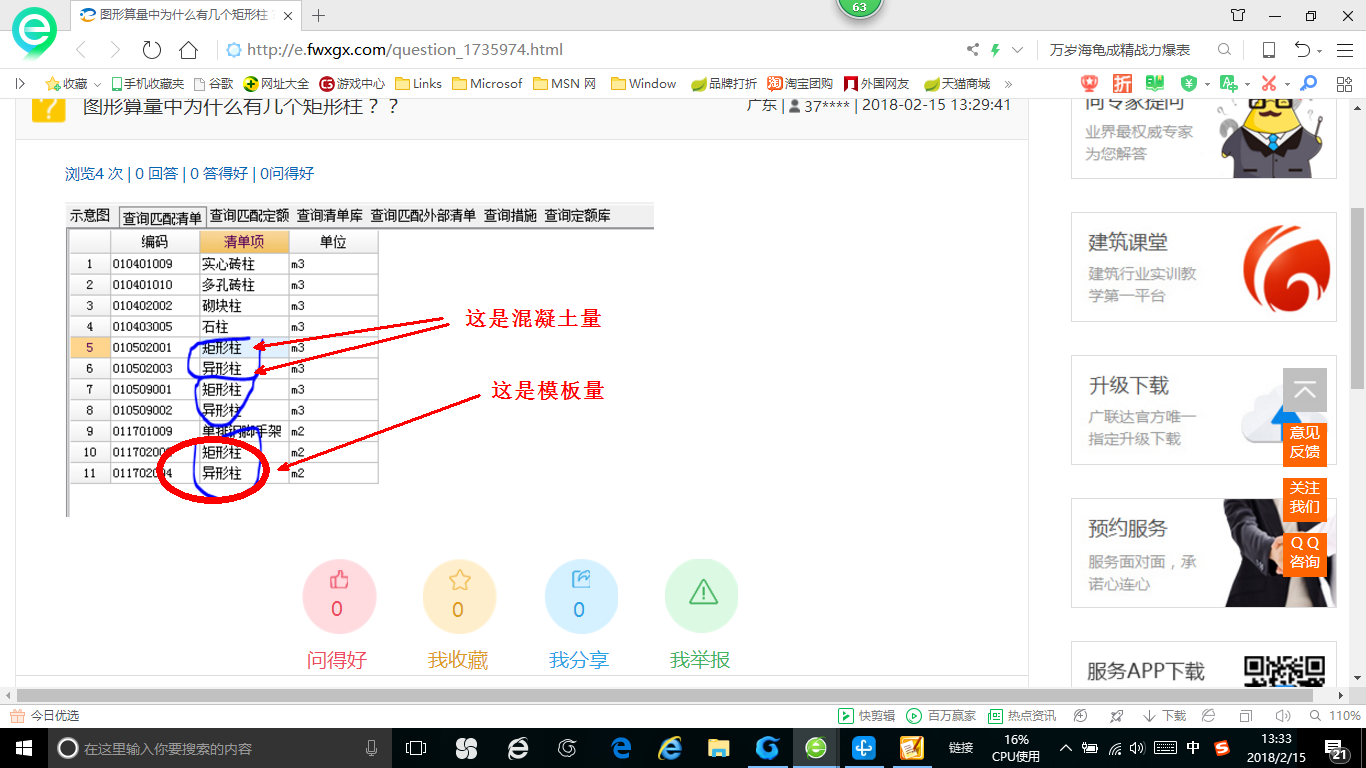Click the share icon in address bar
Viewport: 1366px width, 768px height.
click(x=973, y=50)
